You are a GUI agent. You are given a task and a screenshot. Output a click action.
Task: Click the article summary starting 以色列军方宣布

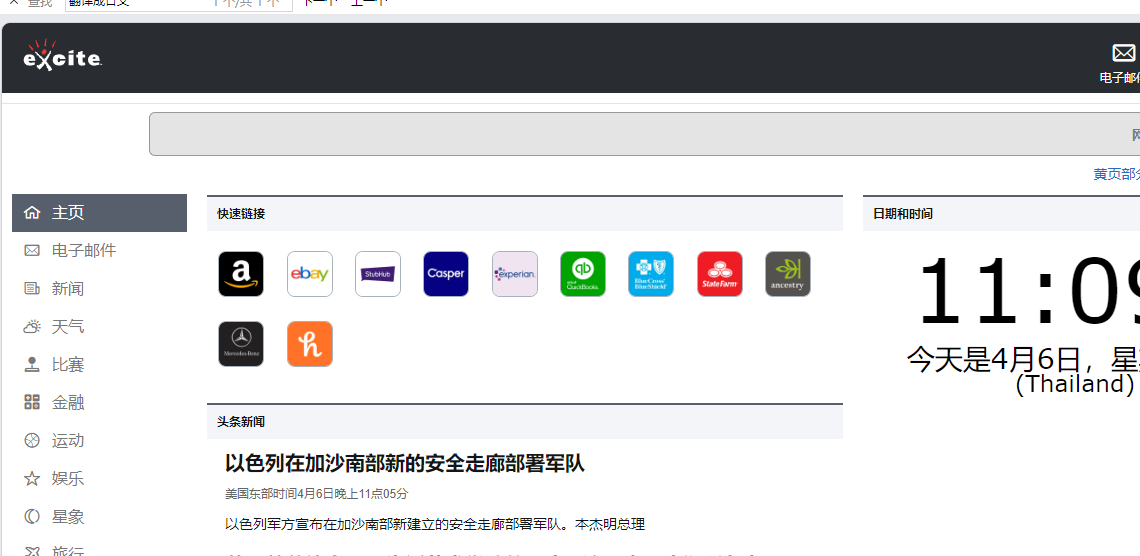click(435, 524)
